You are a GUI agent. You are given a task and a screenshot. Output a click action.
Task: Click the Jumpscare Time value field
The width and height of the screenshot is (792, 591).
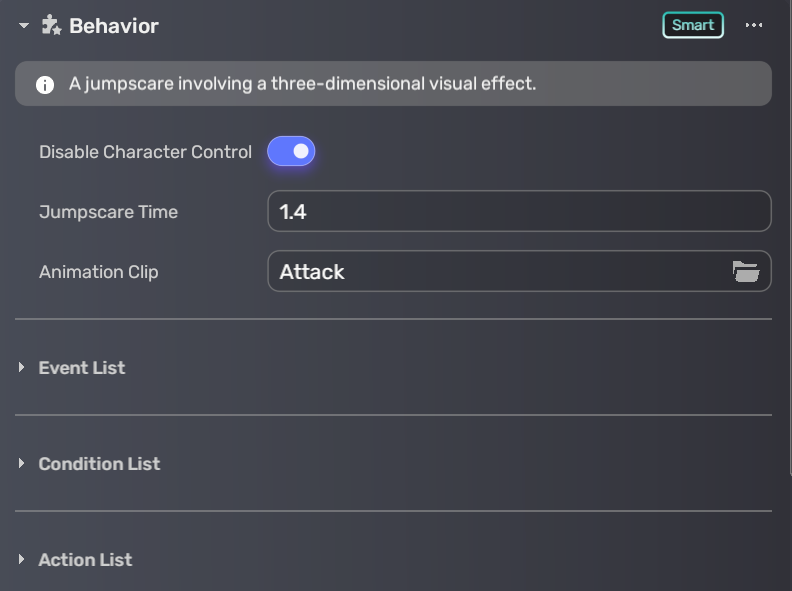(519, 211)
